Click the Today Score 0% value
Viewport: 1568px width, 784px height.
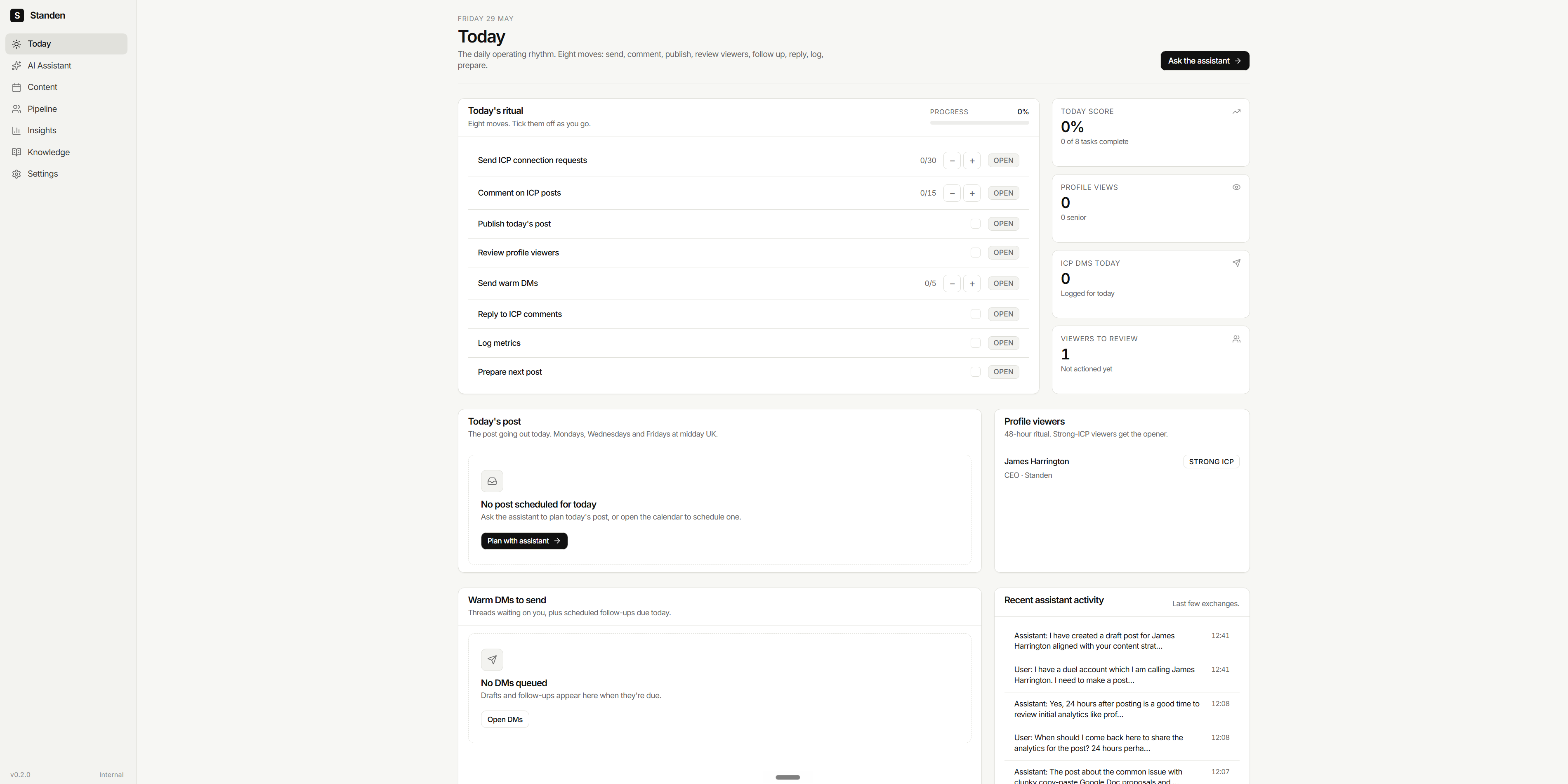[1072, 127]
